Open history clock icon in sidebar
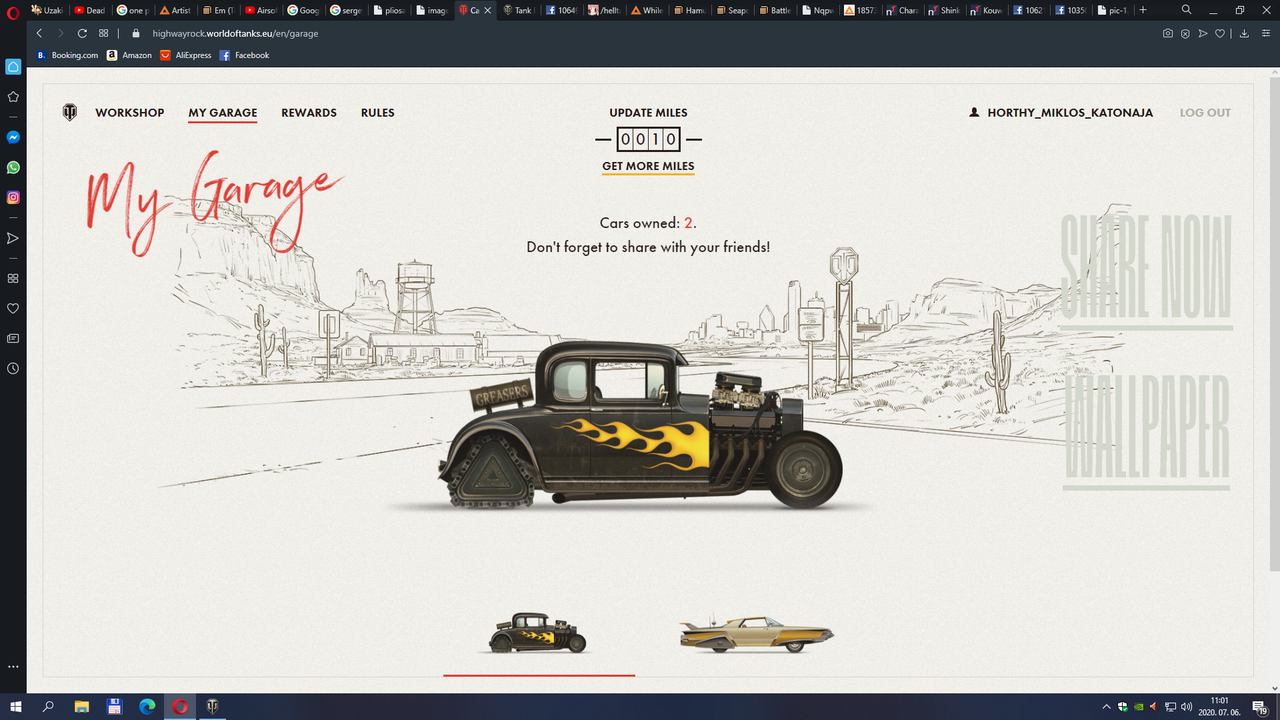Image resolution: width=1280 pixels, height=720 pixels. (x=13, y=368)
